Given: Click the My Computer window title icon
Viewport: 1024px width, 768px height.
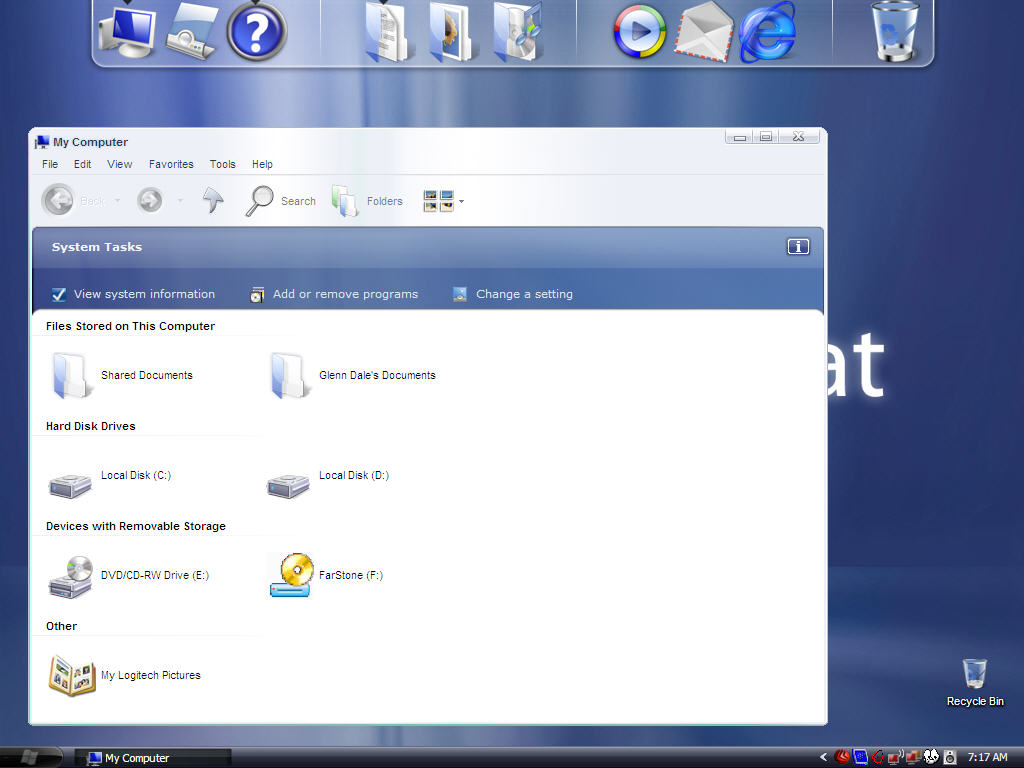Looking at the screenshot, I should tap(42, 142).
